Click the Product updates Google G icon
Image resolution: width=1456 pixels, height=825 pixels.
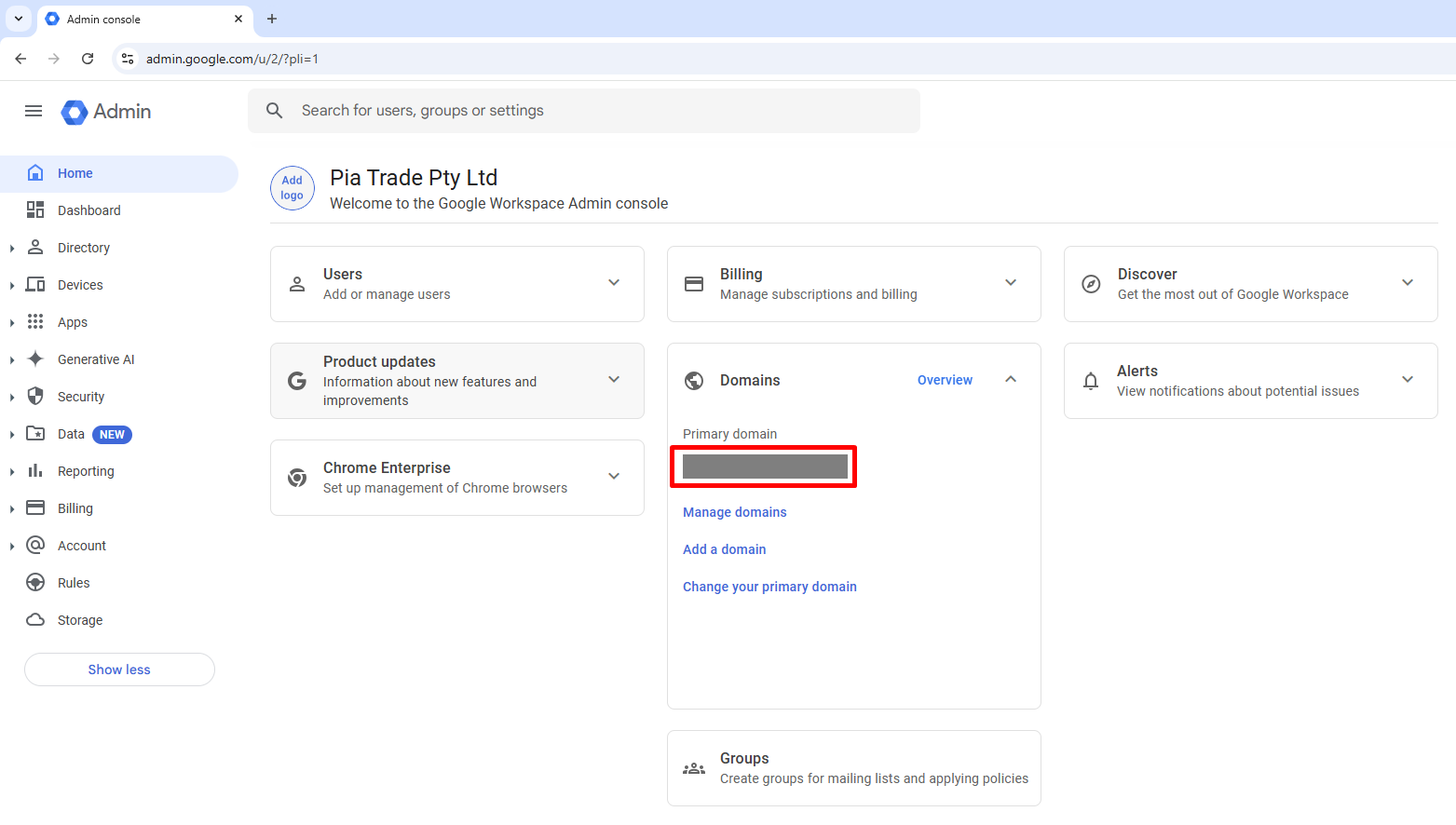point(297,381)
